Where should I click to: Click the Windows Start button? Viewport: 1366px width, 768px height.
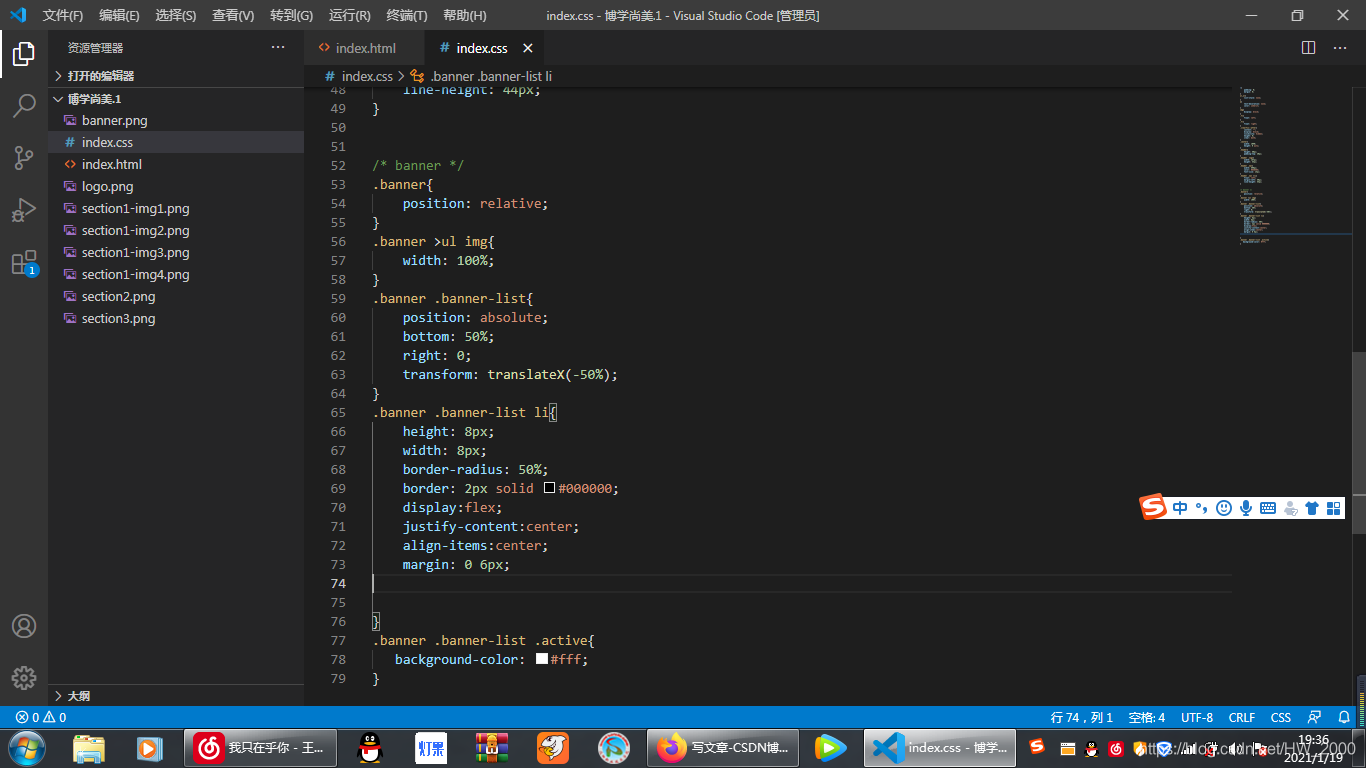click(x=27, y=747)
